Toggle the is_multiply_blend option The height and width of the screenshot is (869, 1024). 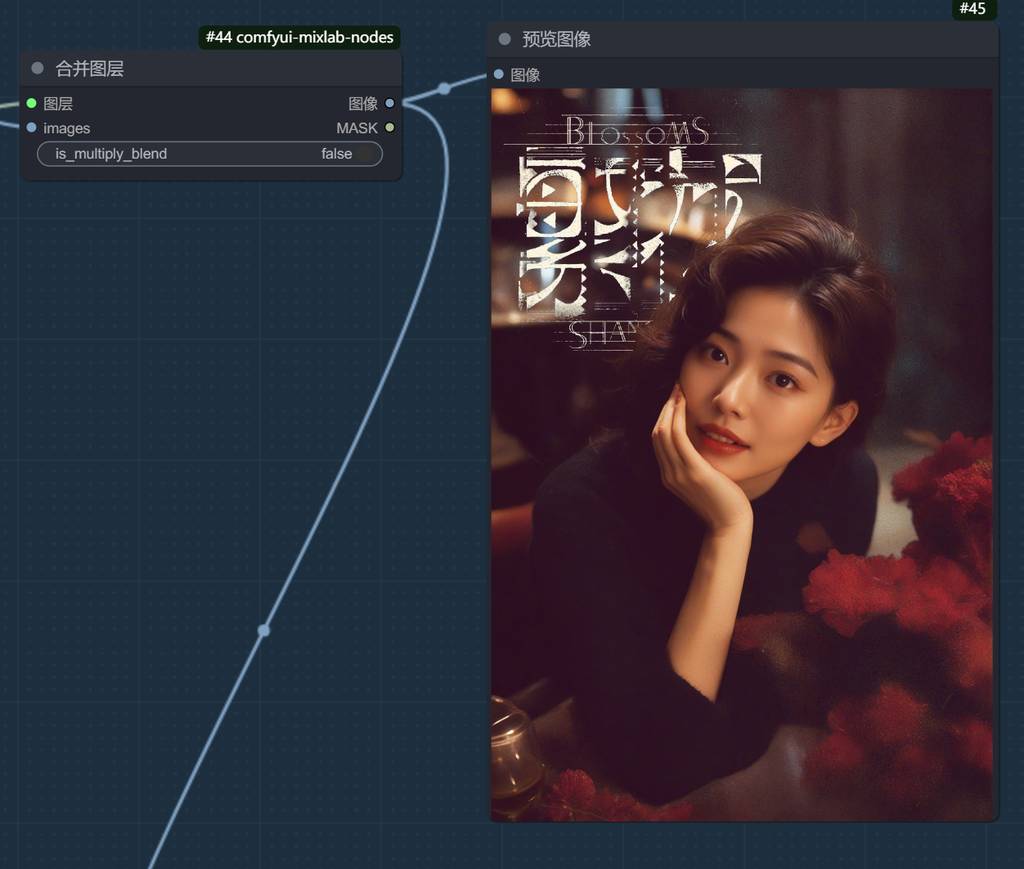[210, 154]
